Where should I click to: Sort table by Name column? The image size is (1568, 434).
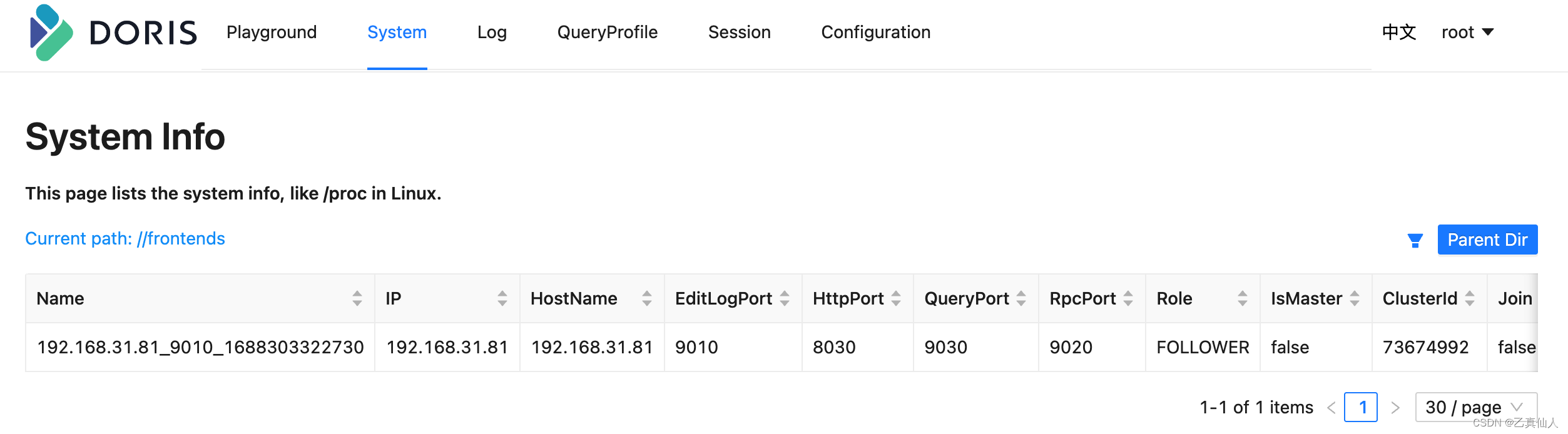[357, 298]
